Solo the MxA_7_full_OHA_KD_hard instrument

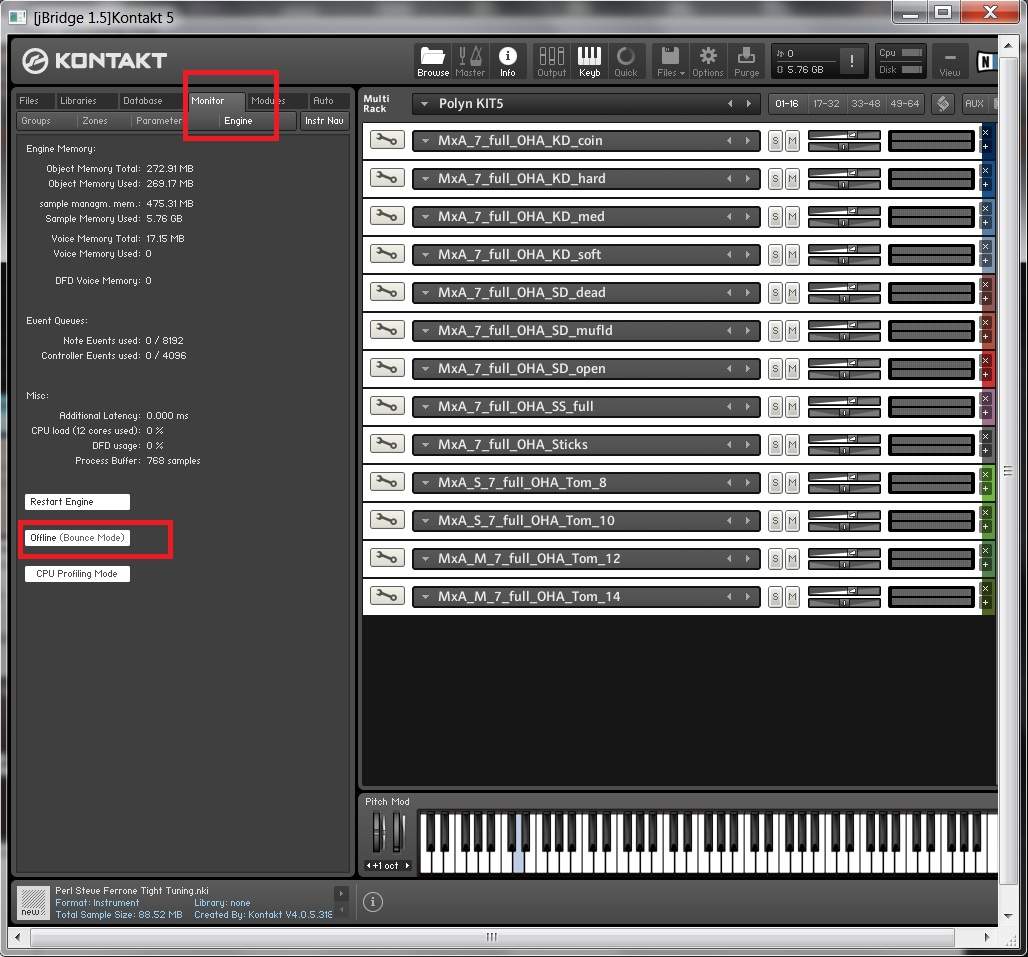[775, 179]
